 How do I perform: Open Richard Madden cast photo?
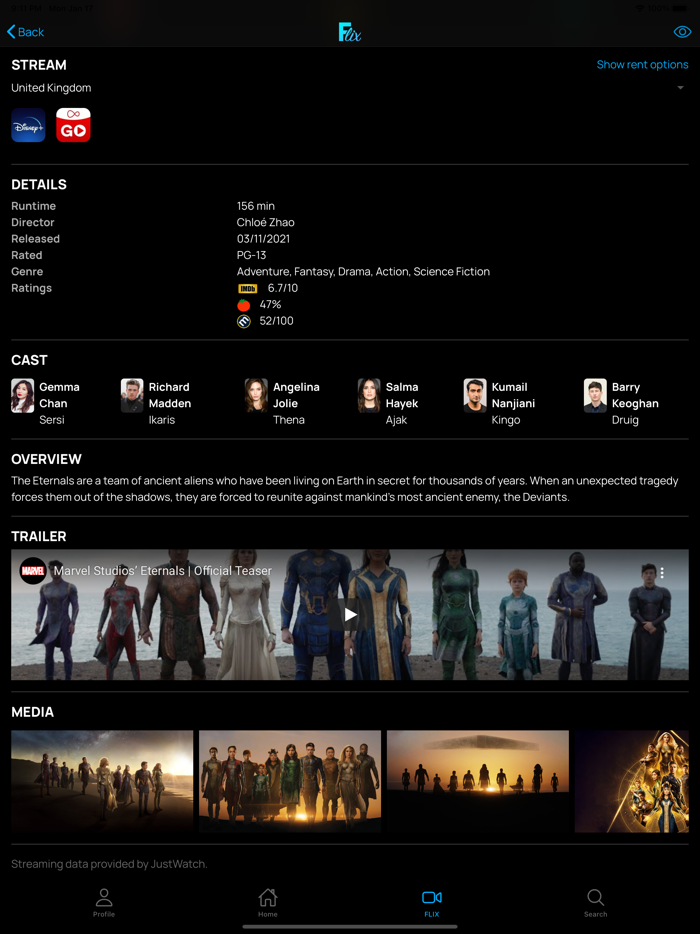click(x=132, y=396)
